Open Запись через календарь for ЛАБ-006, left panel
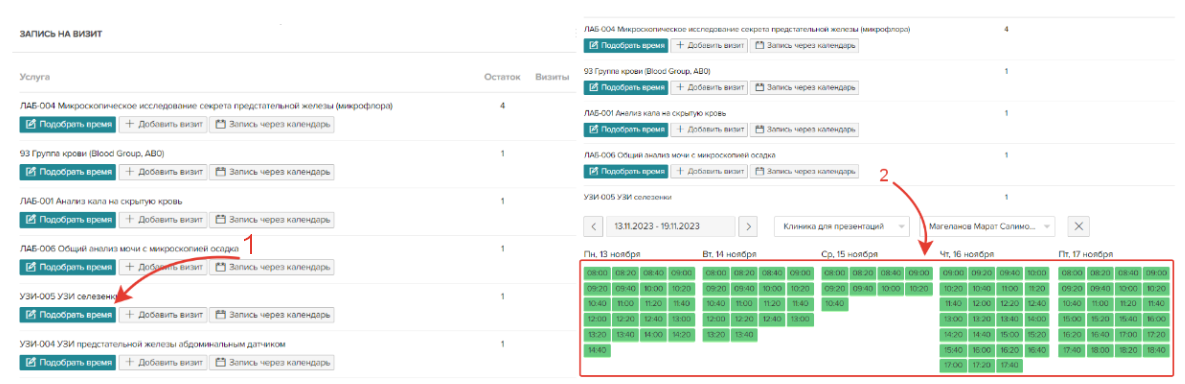Viewport: 1185px width, 384px height. pyautogui.click(x=271, y=267)
